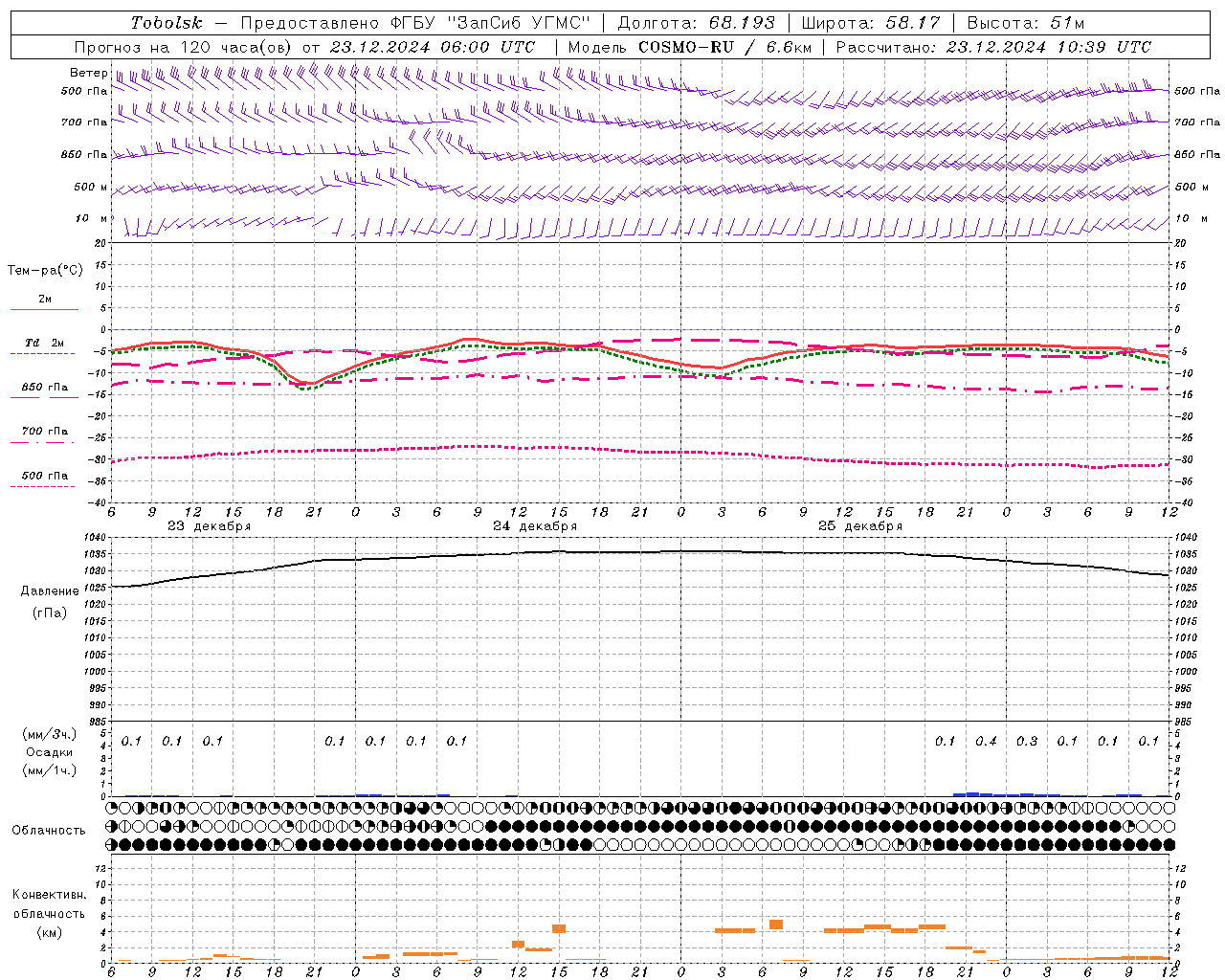The width and height of the screenshot is (1225, 980).
Task: Click the Ветер wind panel label
Action: tap(88, 73)
